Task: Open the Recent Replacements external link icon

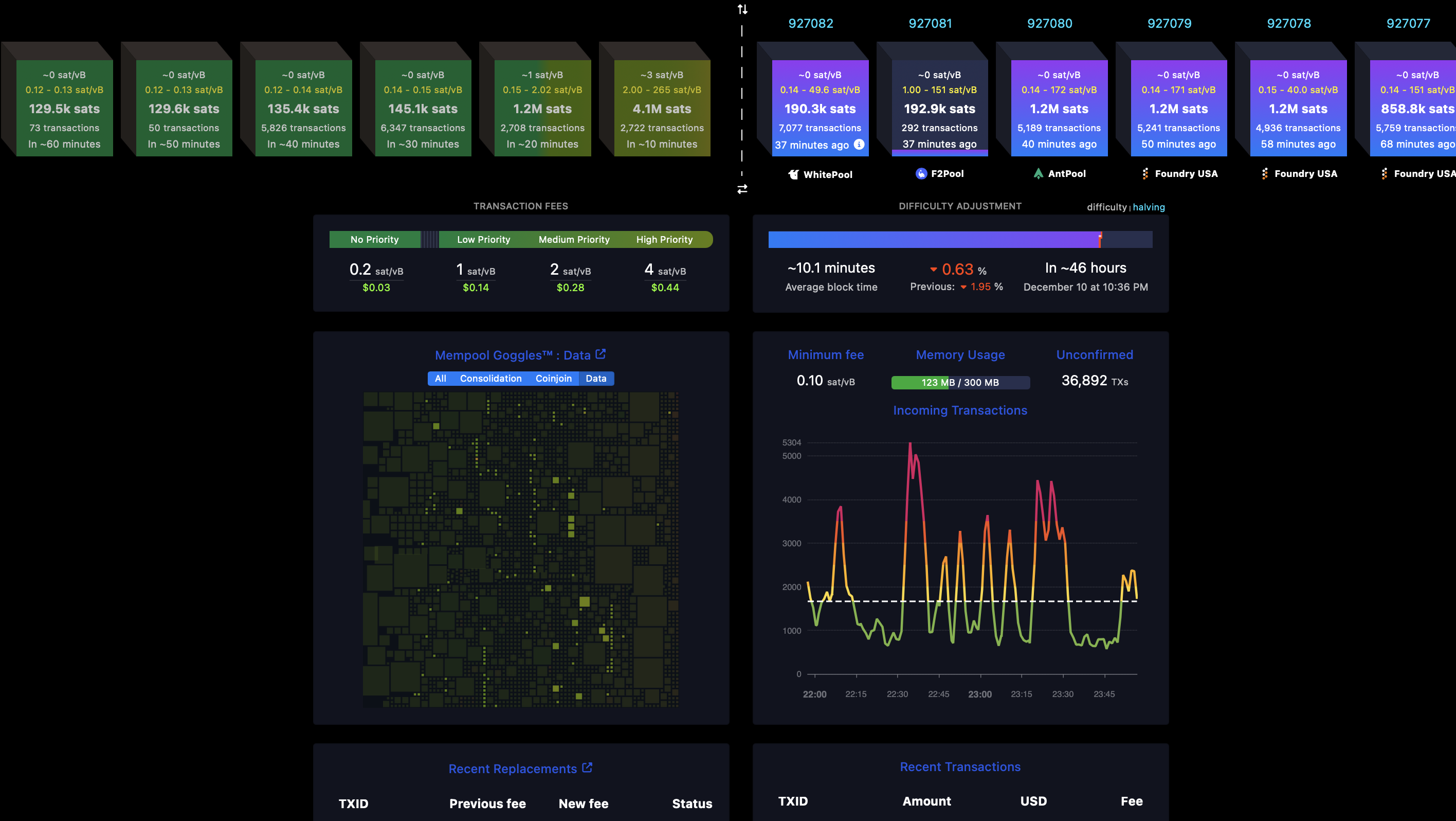Action: (x=587, y=768)
